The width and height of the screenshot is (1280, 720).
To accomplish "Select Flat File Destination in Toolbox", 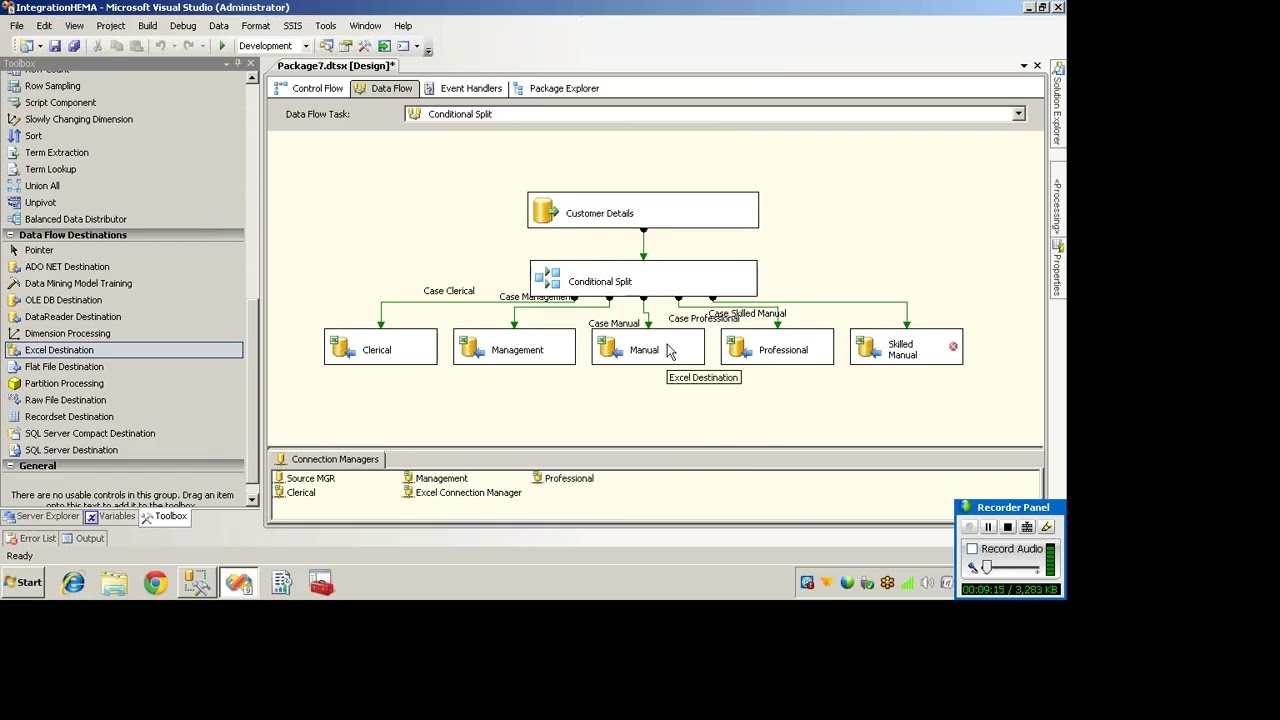I will tap(124, 367).
